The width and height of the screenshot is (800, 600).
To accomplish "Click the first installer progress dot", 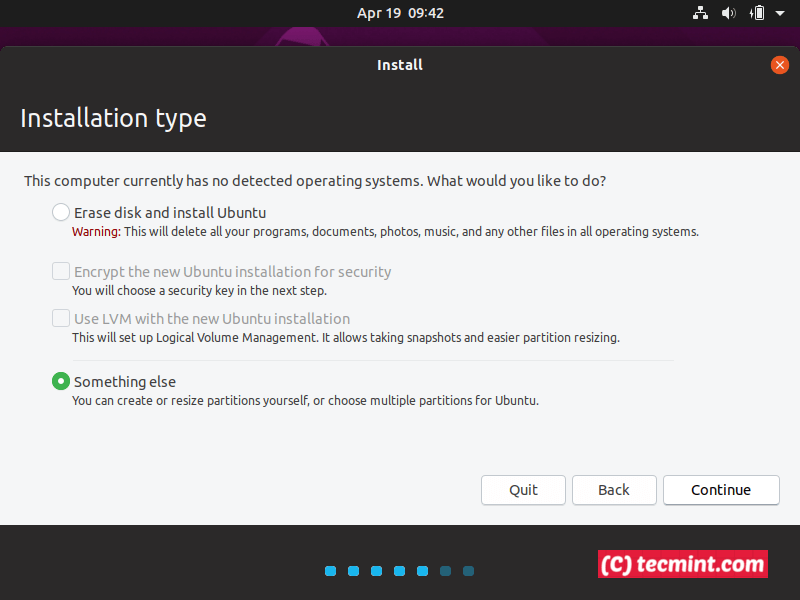I will [x=331, y=571].
